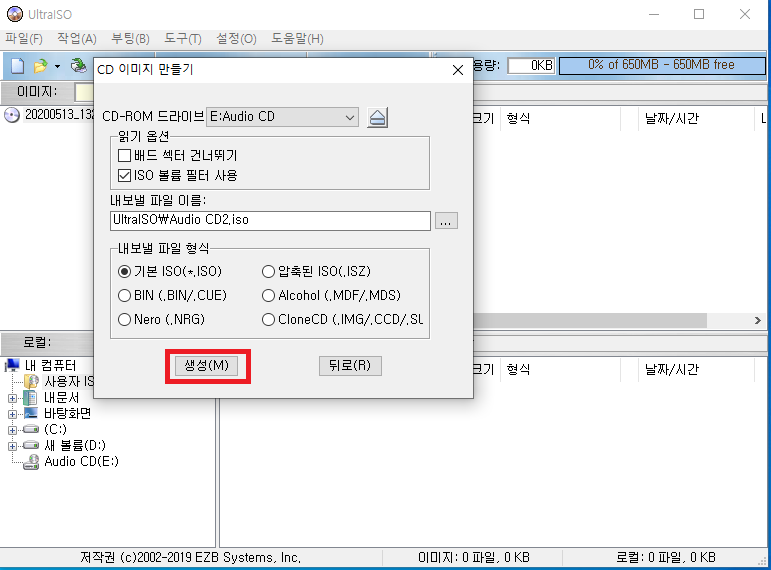The width and height of the screenshot is (771, 570).
Task: Select the (C:) drive in local tree
Action: click(x=55, y=429)
